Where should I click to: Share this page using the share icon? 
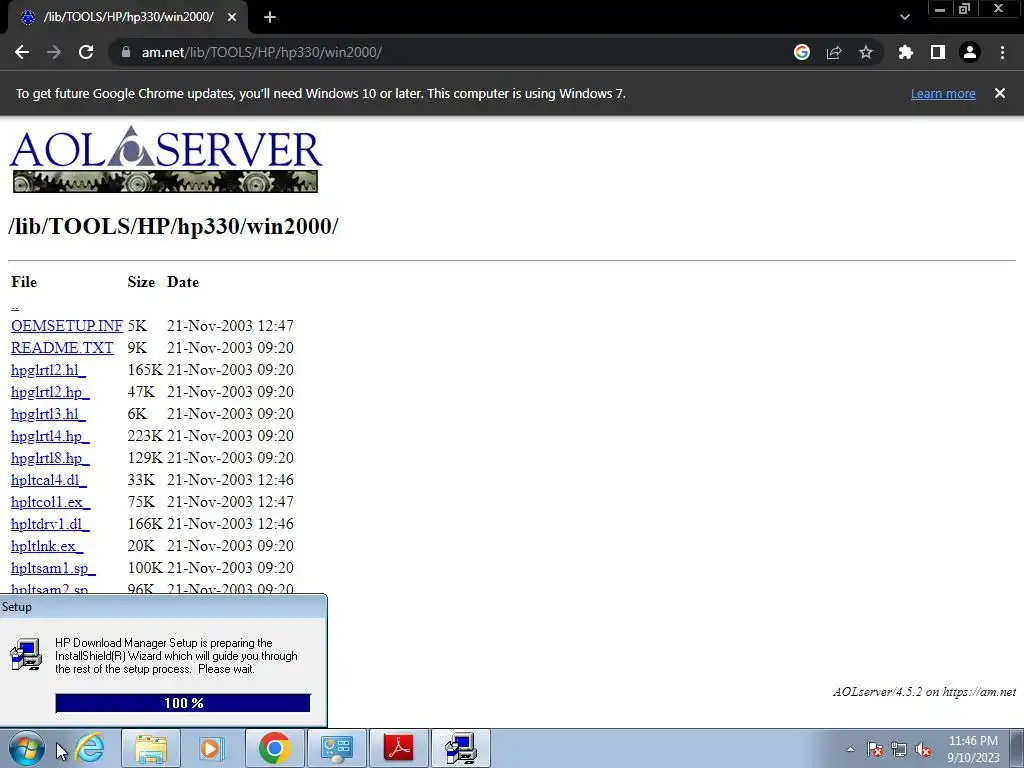834,52
